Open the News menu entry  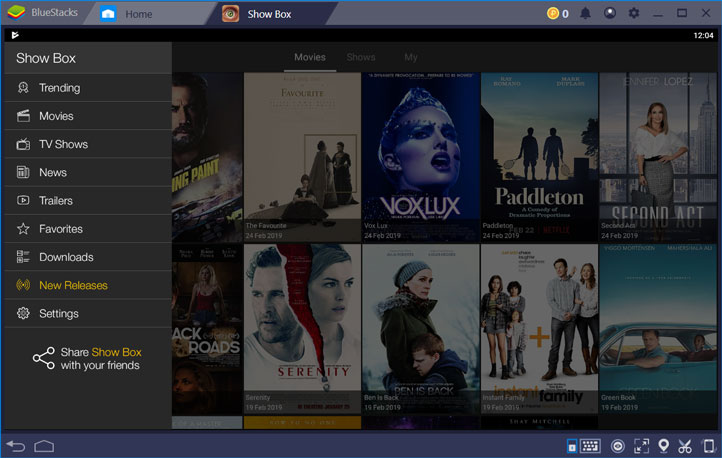click(88, 172)
